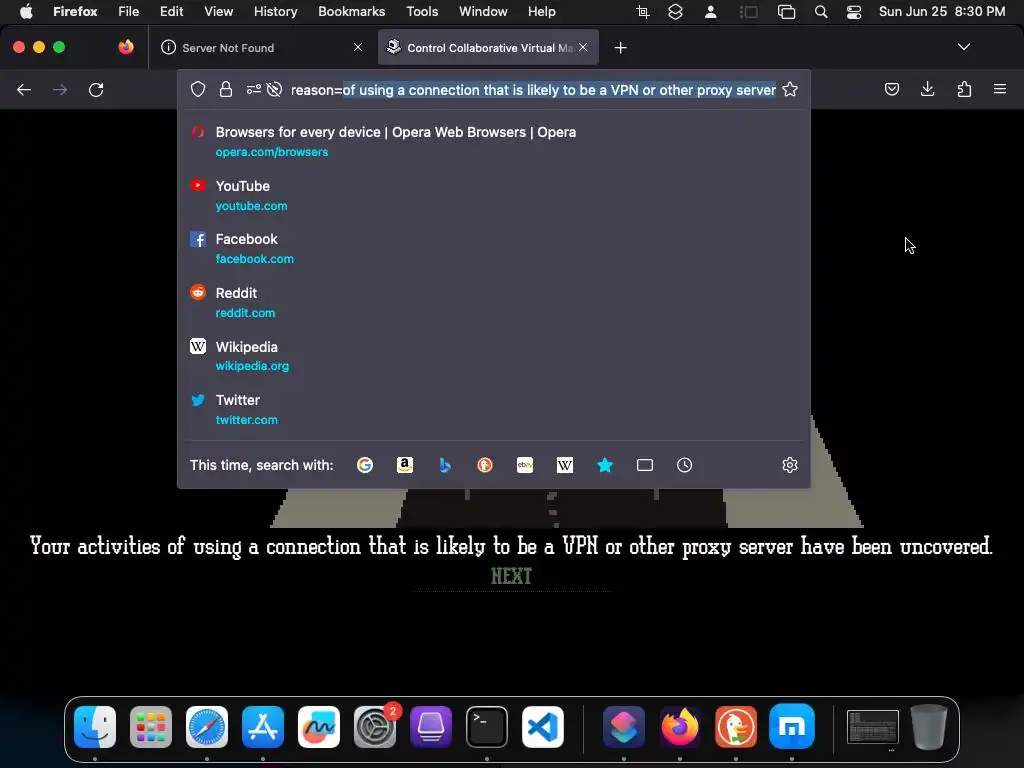Open Visual Studio Code in Dock
This screenshot has height=768, width=1024.
543,727
